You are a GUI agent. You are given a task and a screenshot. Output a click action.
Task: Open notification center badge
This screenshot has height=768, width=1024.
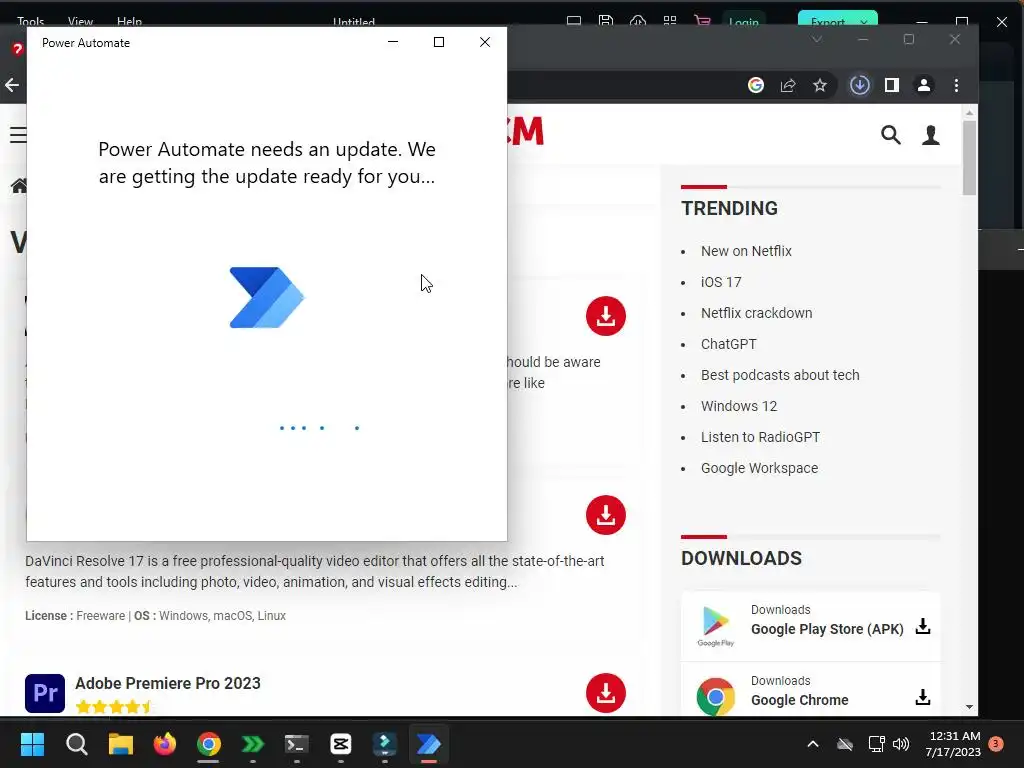[x=996, y=744]
